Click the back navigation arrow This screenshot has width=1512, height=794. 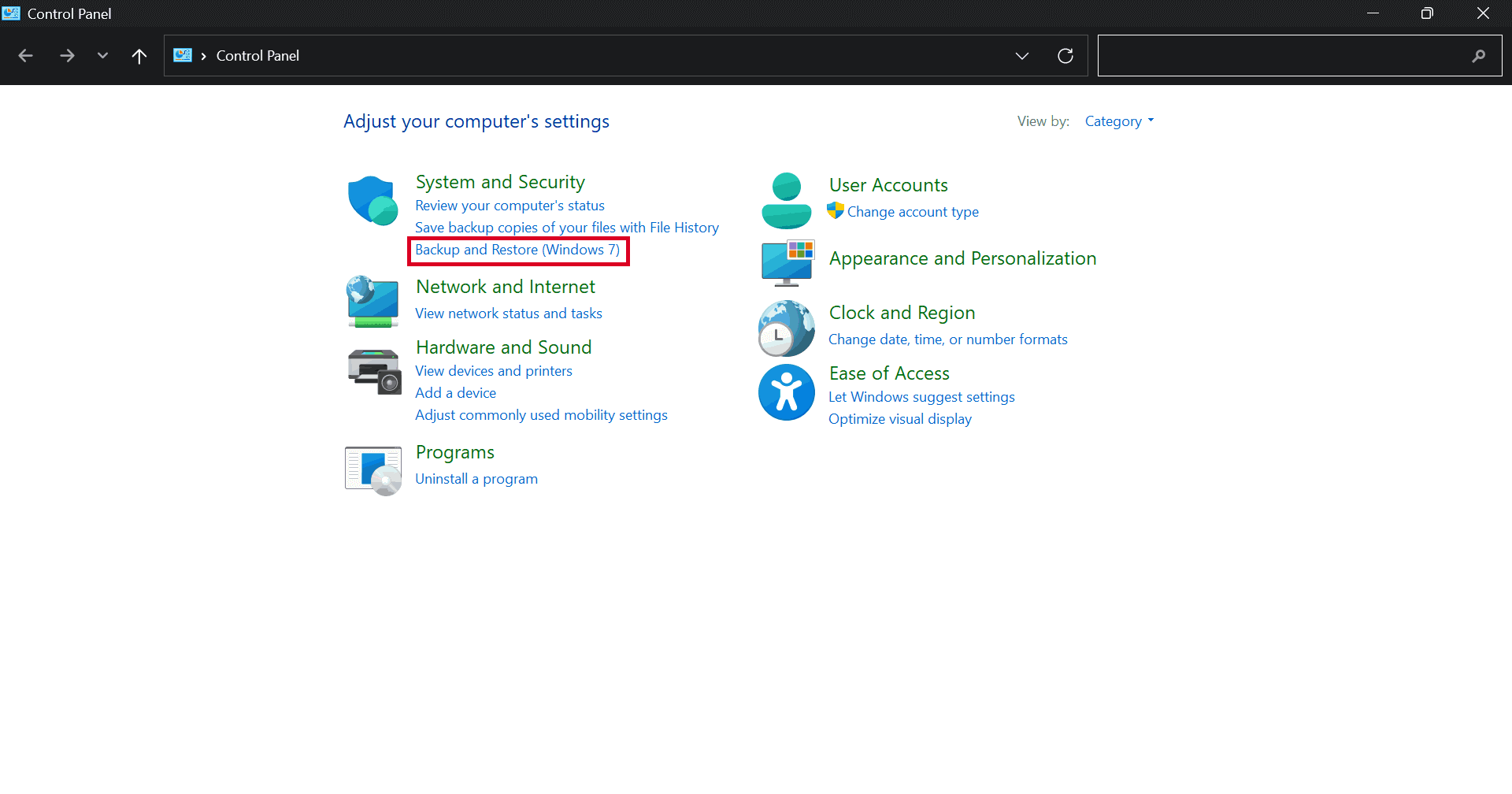(x=25, y=55)
